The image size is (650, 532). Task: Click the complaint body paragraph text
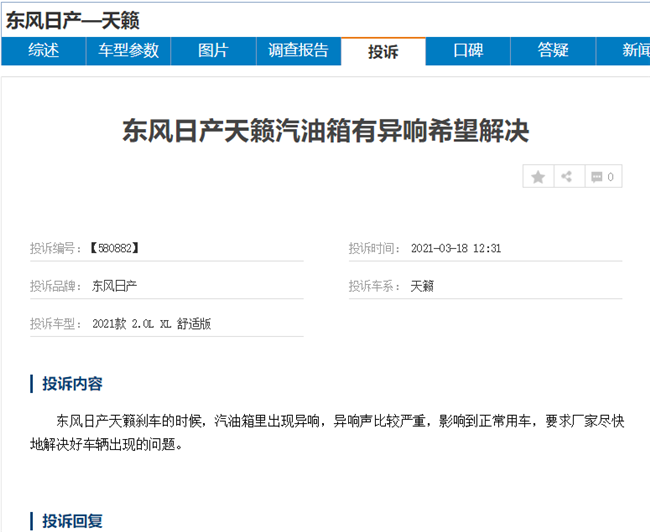click(x=327, y=433)
